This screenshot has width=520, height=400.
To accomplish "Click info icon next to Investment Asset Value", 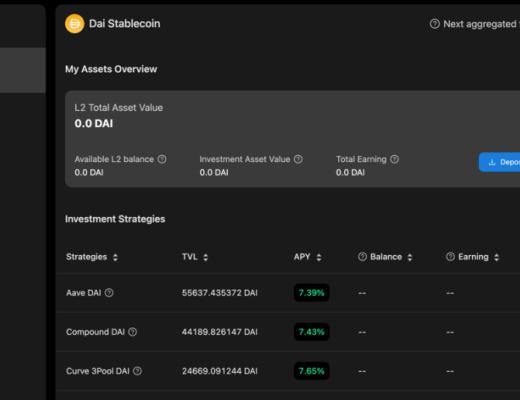I will point(298,159).
